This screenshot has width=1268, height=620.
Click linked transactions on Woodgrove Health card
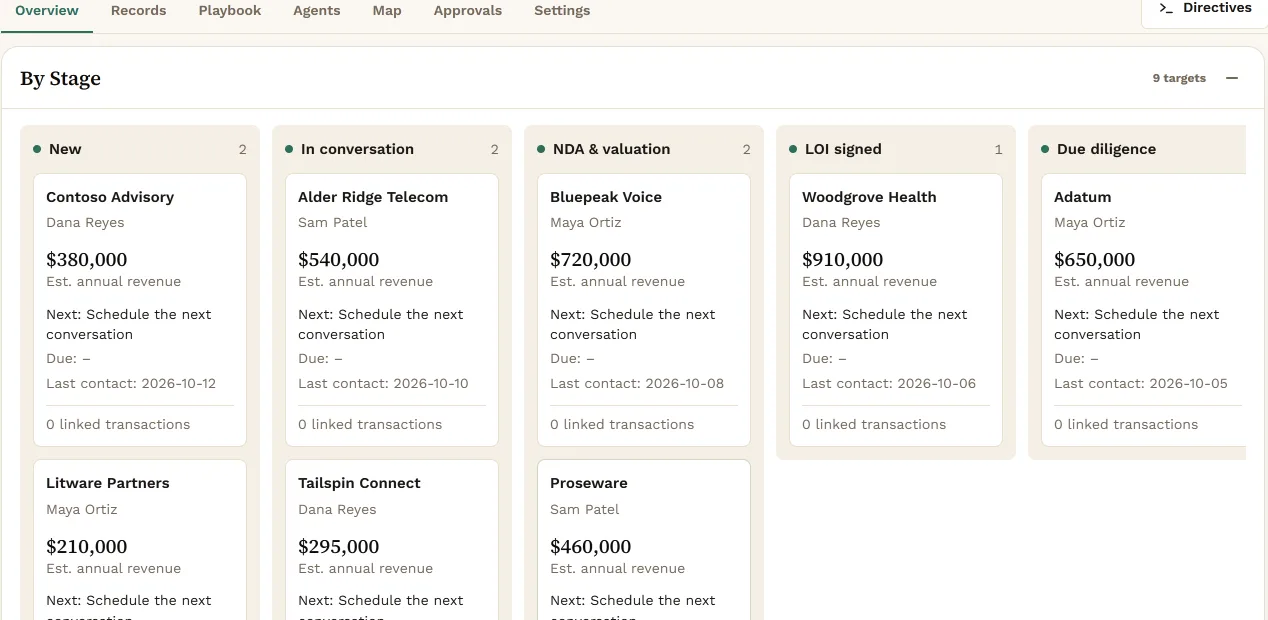point(874,424)
